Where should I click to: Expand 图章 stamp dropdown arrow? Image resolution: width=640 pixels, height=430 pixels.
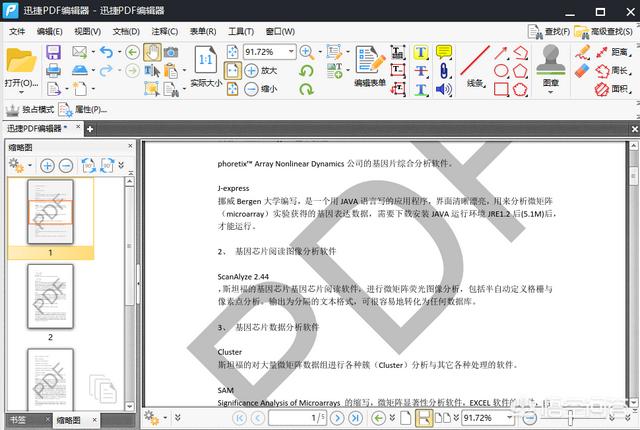coord(551,92)
